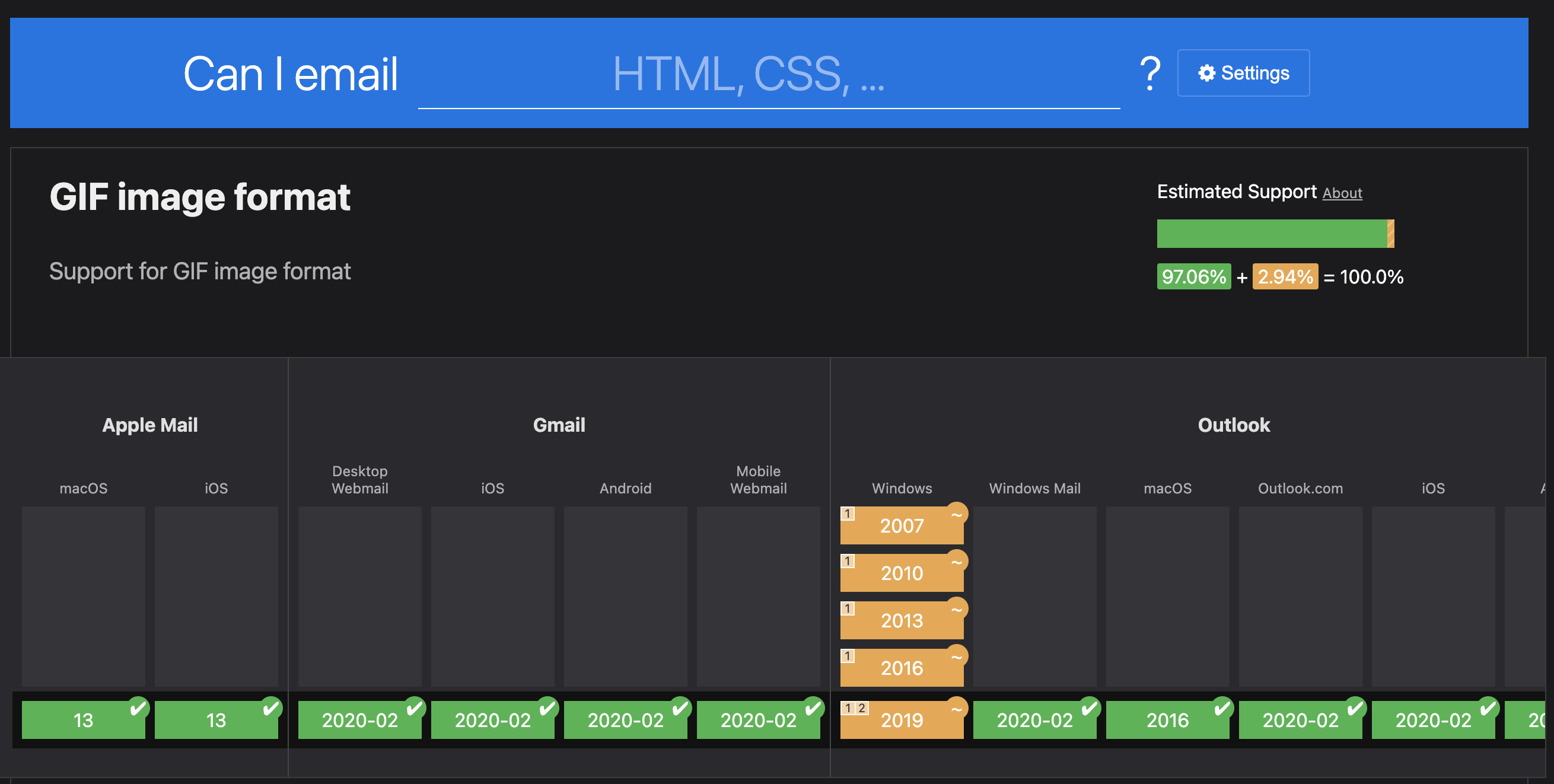Viewport: 1554px width, 784px height.
Task: Click the 100.0% total support text
Action: (x=1371, y=277)
